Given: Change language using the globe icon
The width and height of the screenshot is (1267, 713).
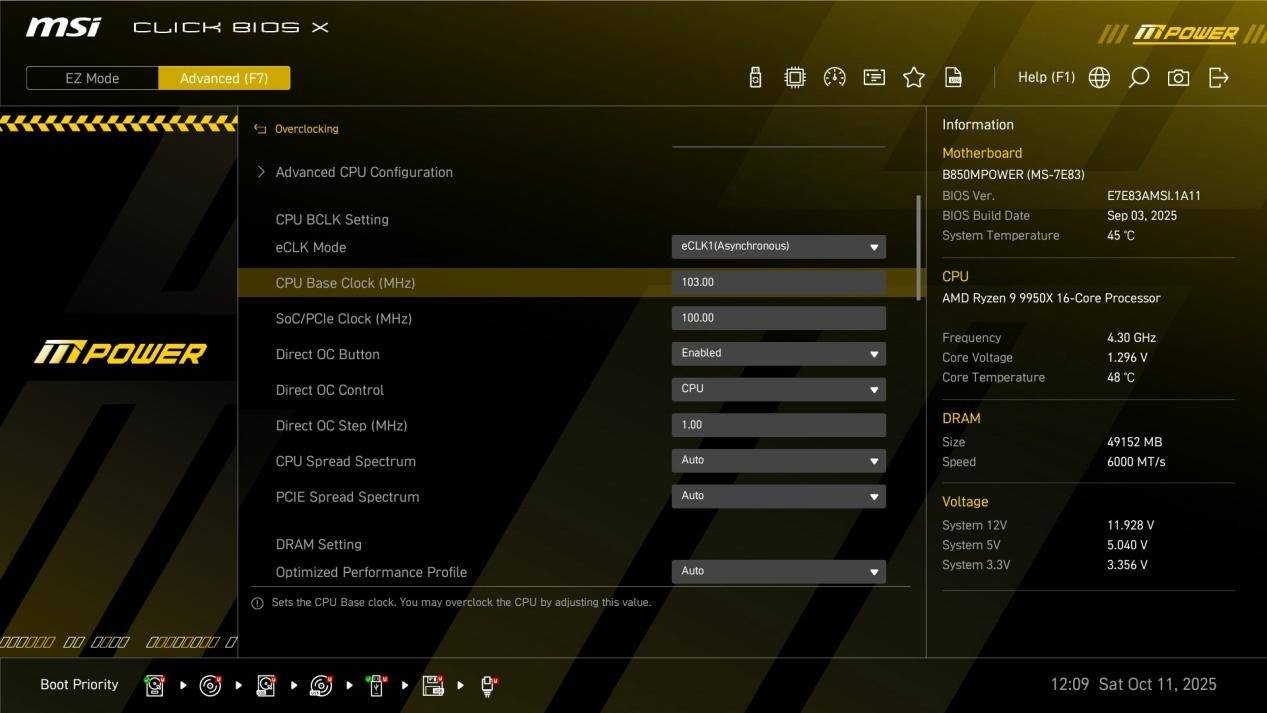Looking at the screenshot, I should [x=1099, y=78].
